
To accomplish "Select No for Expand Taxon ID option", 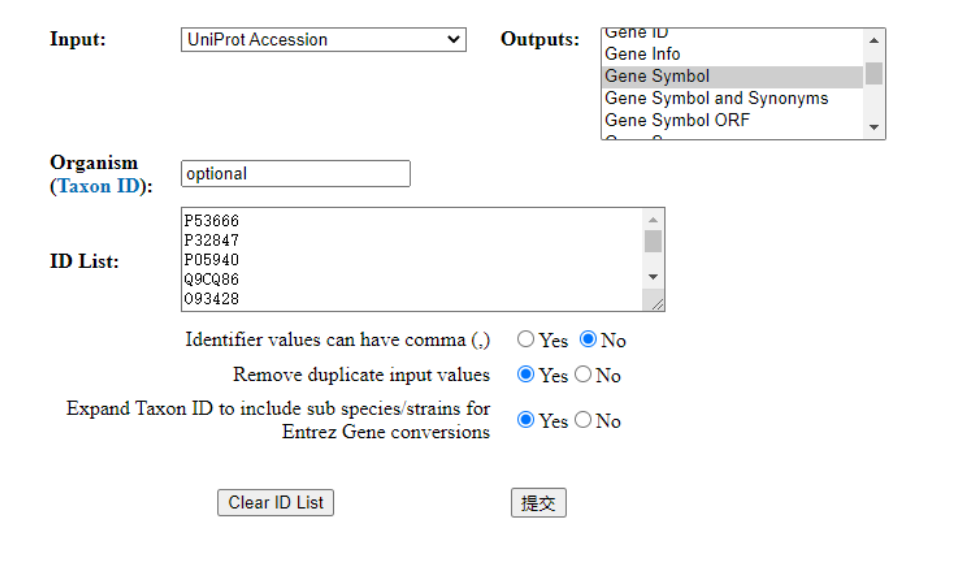I will pyautogui.click(x=584, y=421).
